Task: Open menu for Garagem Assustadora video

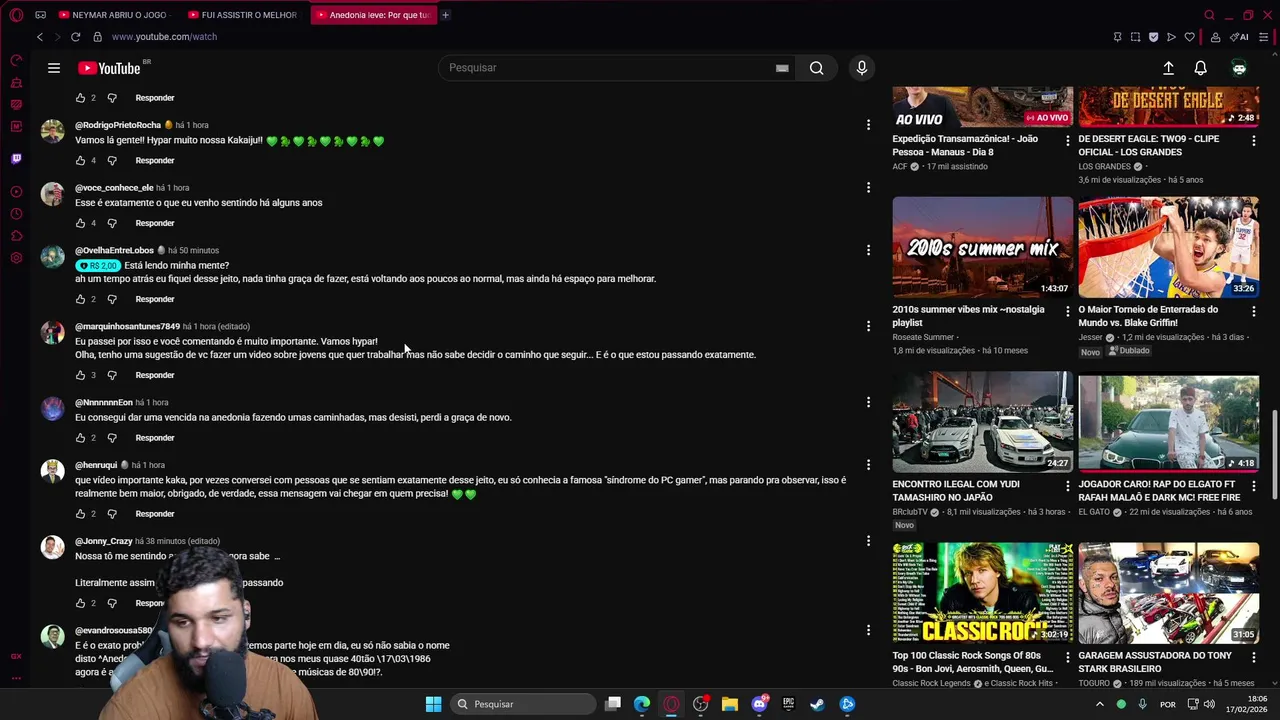Action: pyautogui.click(x=1253, y=658)
